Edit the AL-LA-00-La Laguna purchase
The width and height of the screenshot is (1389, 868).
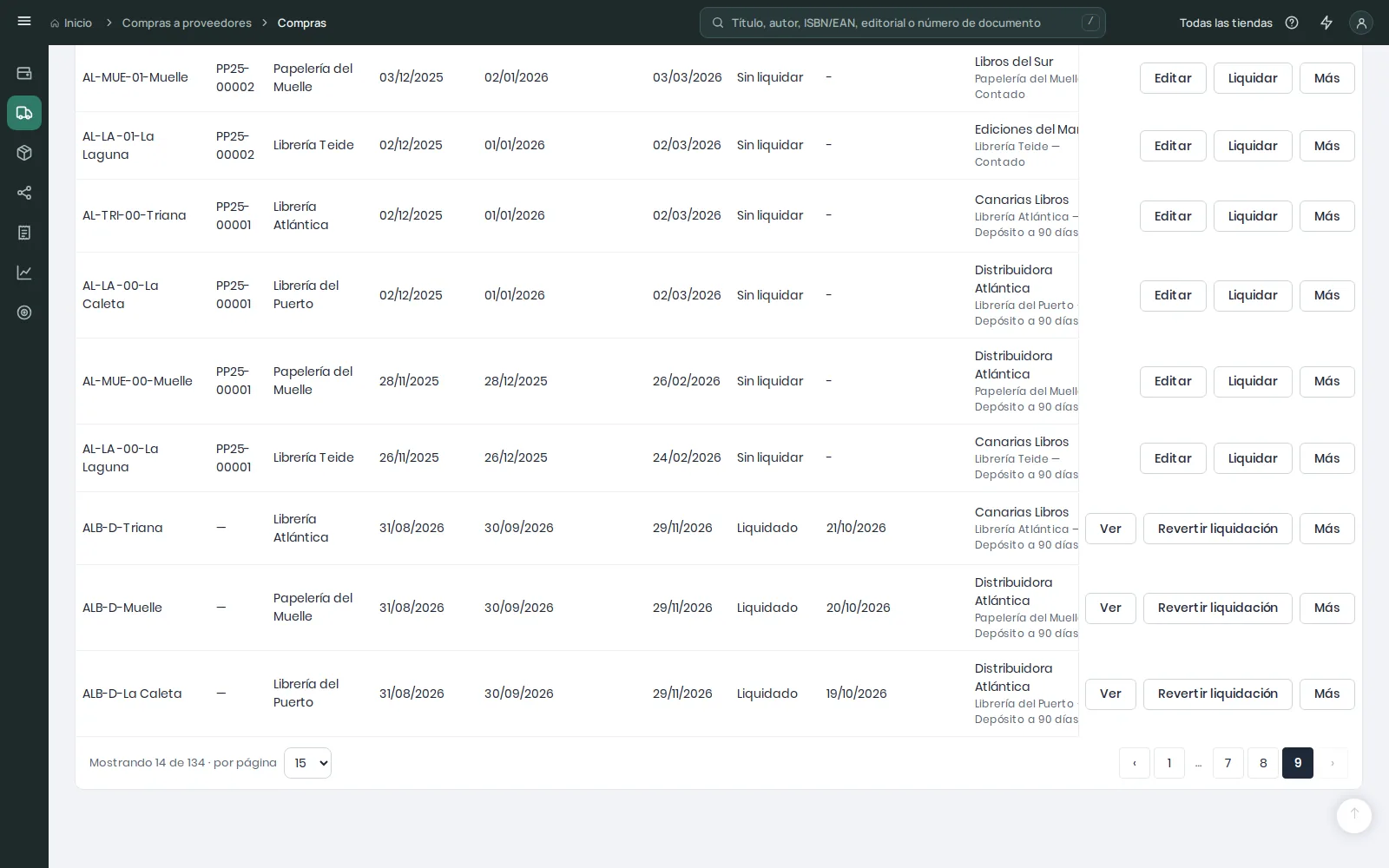pos(1173,458)
